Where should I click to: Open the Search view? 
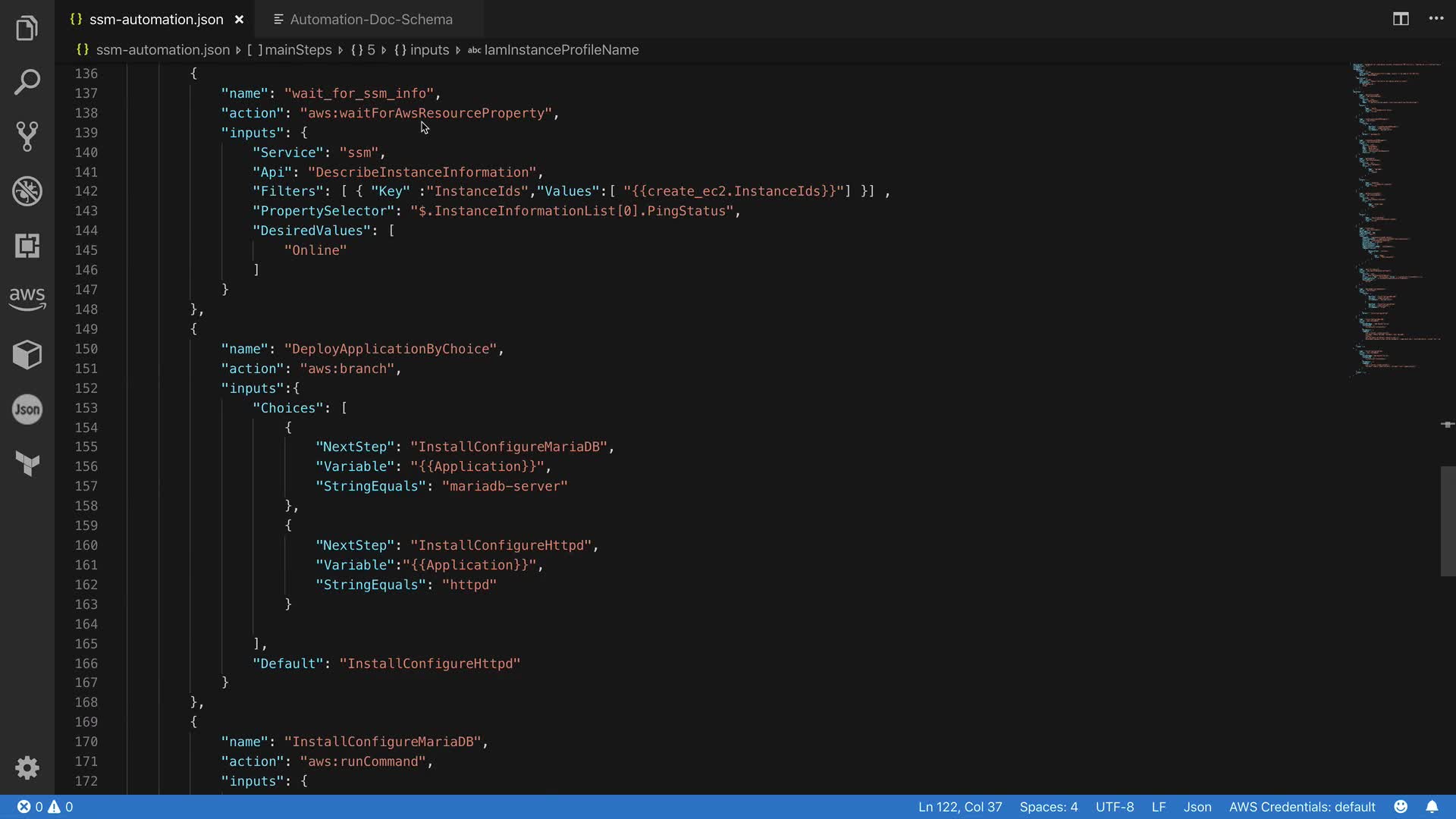27,82
